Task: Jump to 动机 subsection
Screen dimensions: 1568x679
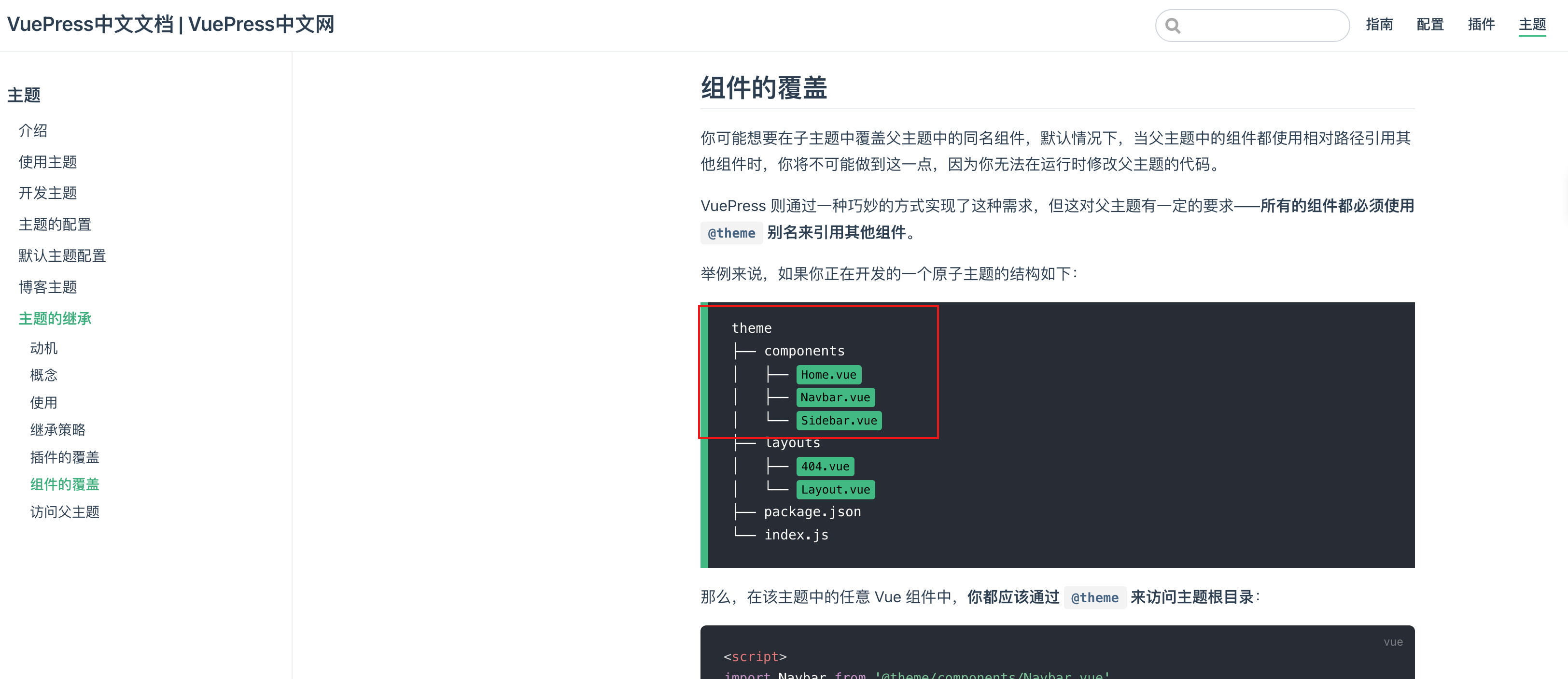Action: [44, 348]
